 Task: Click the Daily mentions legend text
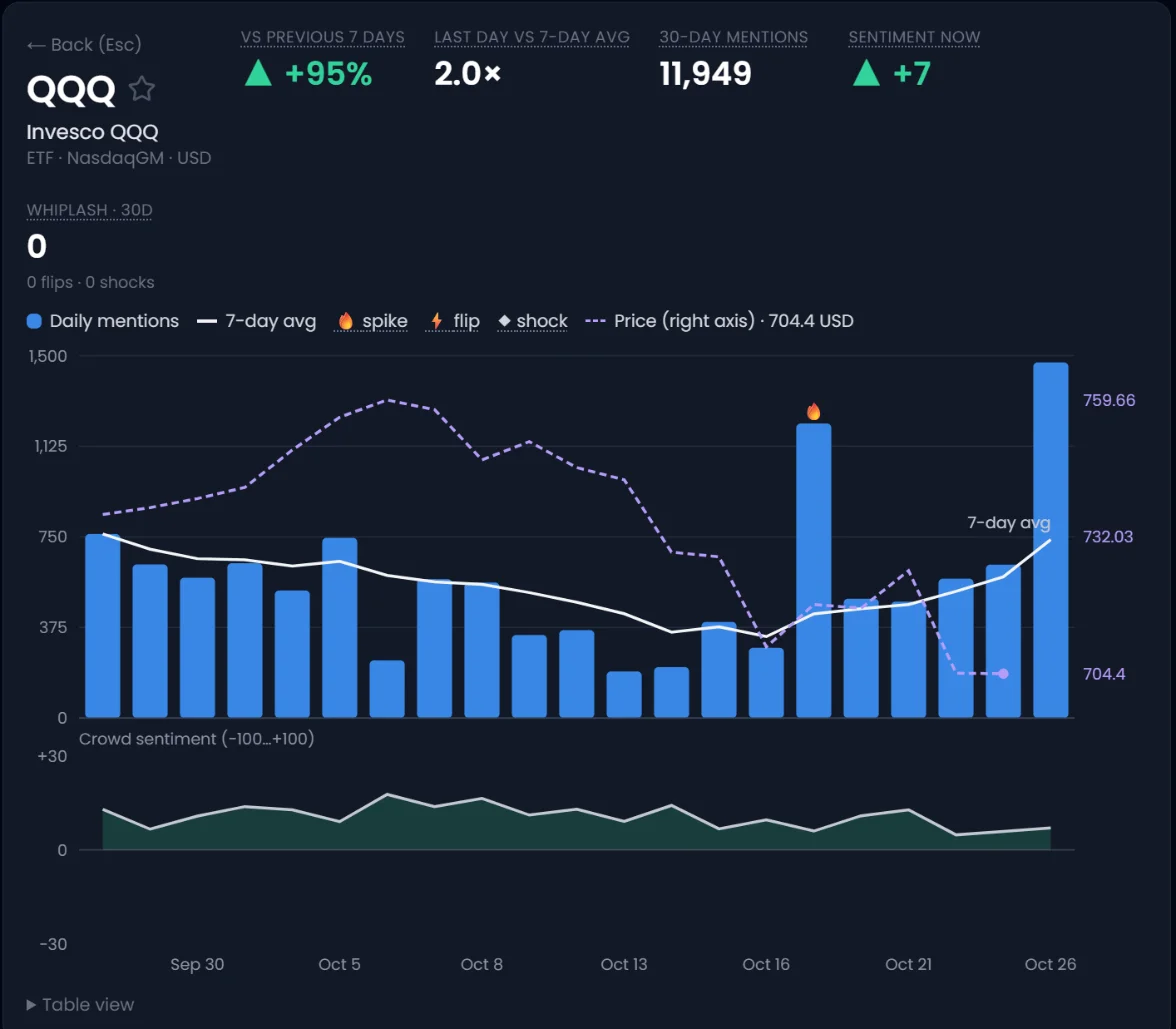tap(114, 321)
